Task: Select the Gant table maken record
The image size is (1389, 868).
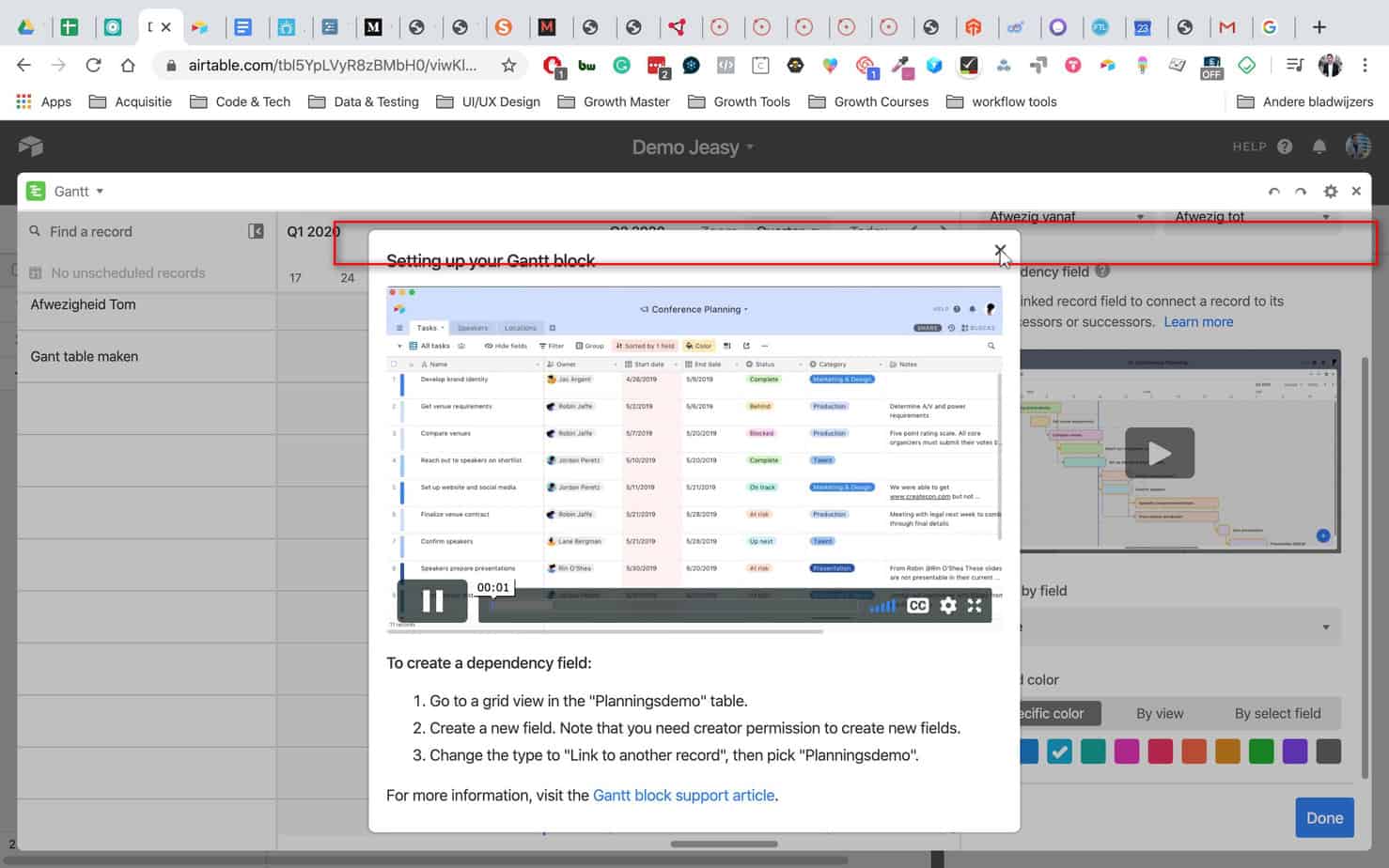Action: (x=147, y=356)
